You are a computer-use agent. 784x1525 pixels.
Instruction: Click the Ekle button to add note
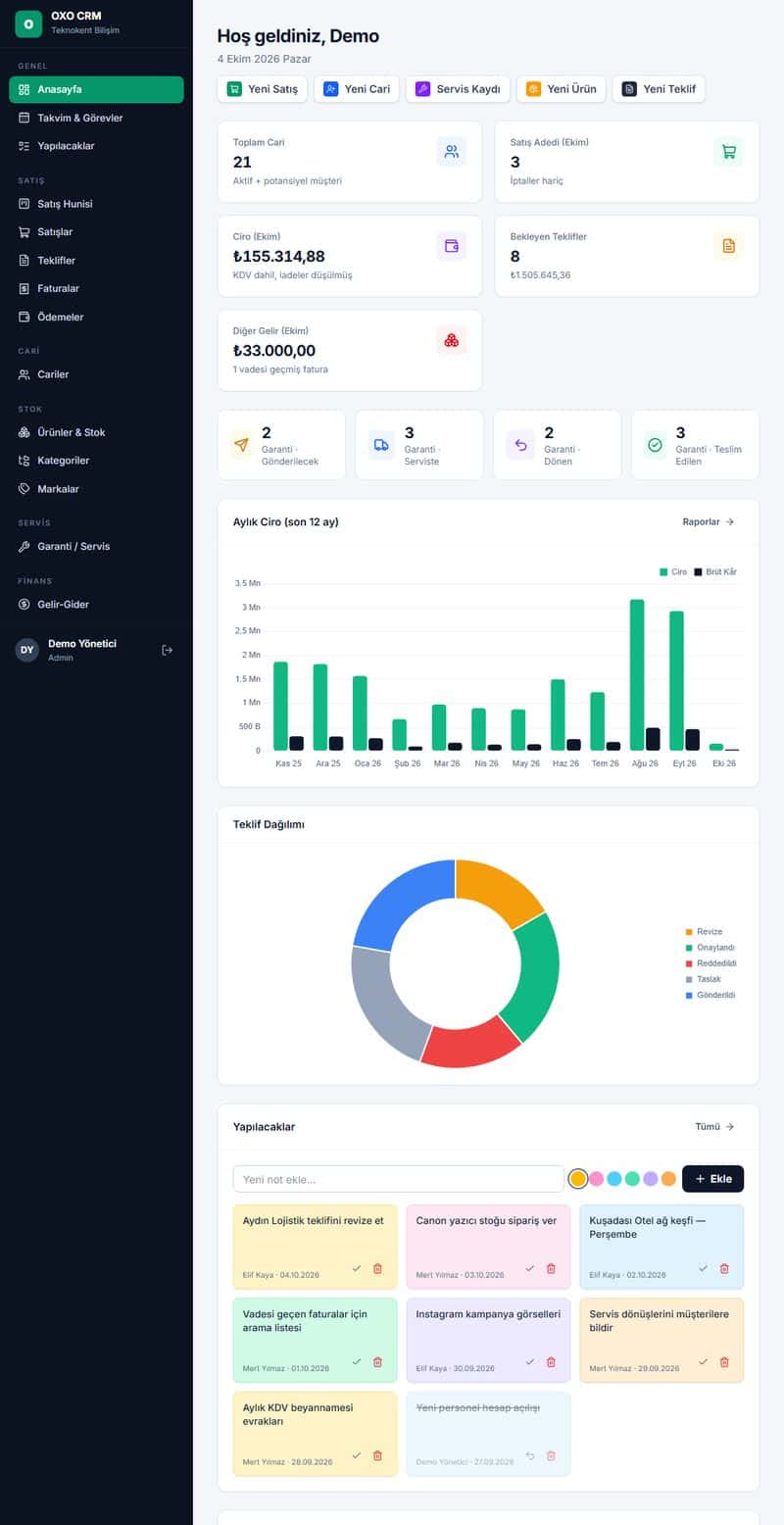pos(712,1179)
